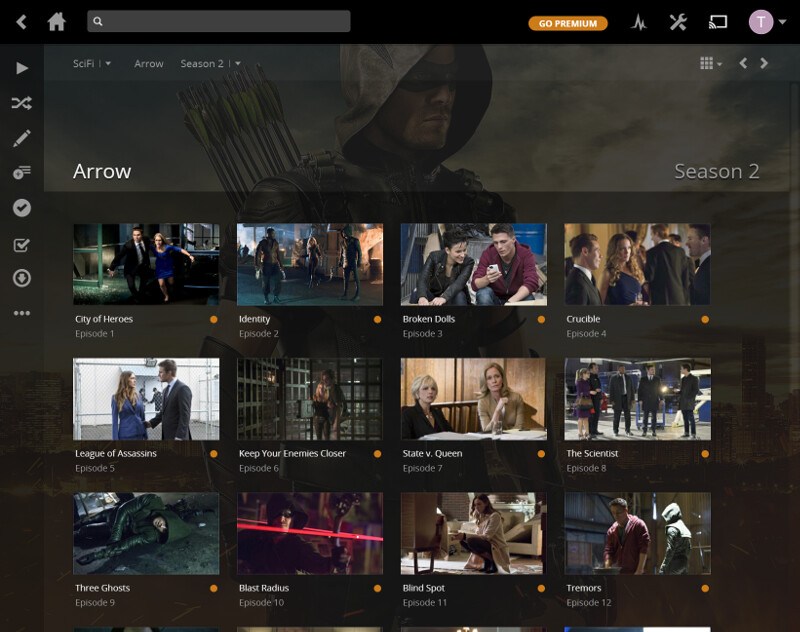This screenshot has height=632, width=800.
Task: Click the Arrow breadcrumb link
Action: [x=149, y=64]
